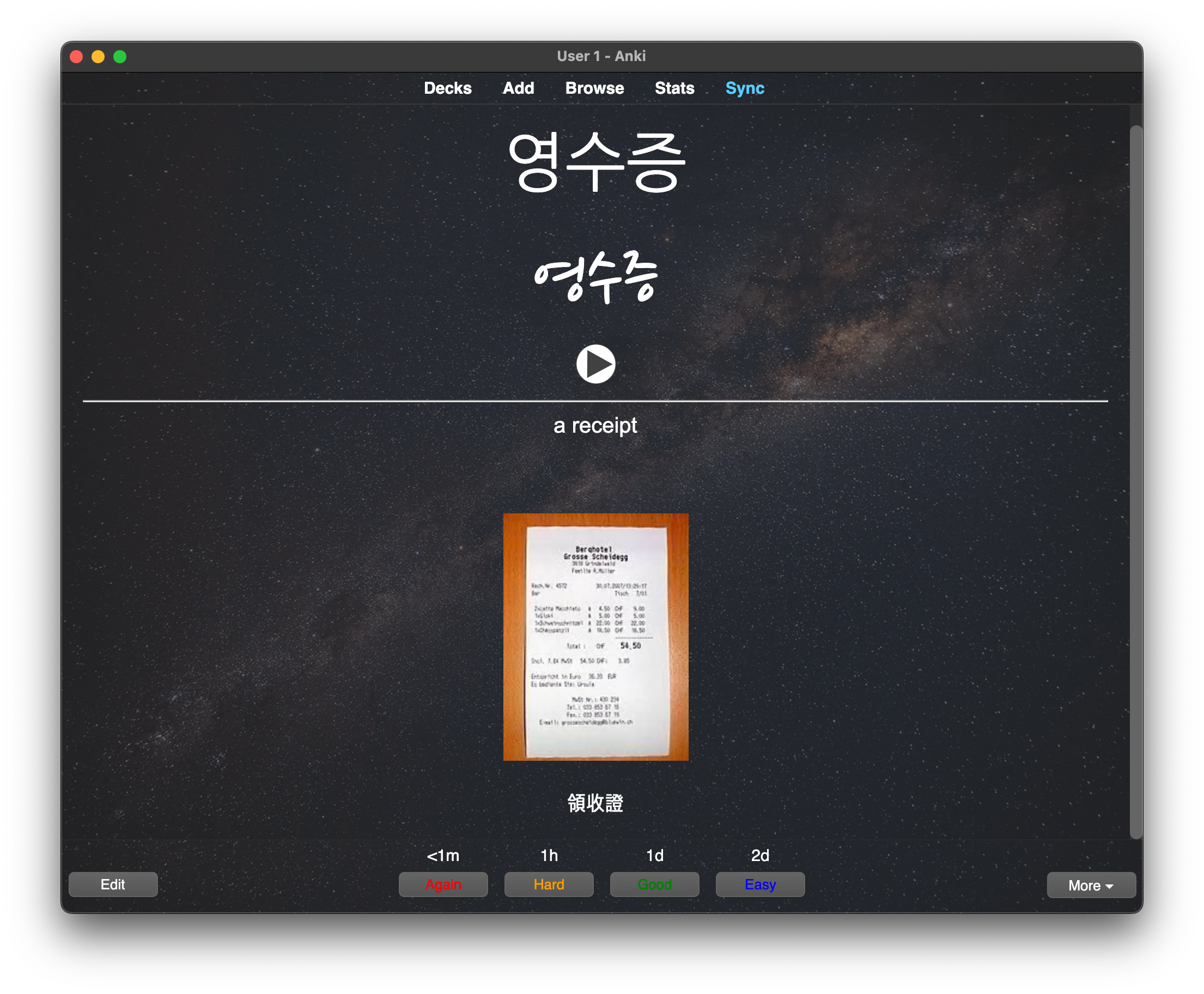
Task: Close the Anki window
Action: point(76,57)
